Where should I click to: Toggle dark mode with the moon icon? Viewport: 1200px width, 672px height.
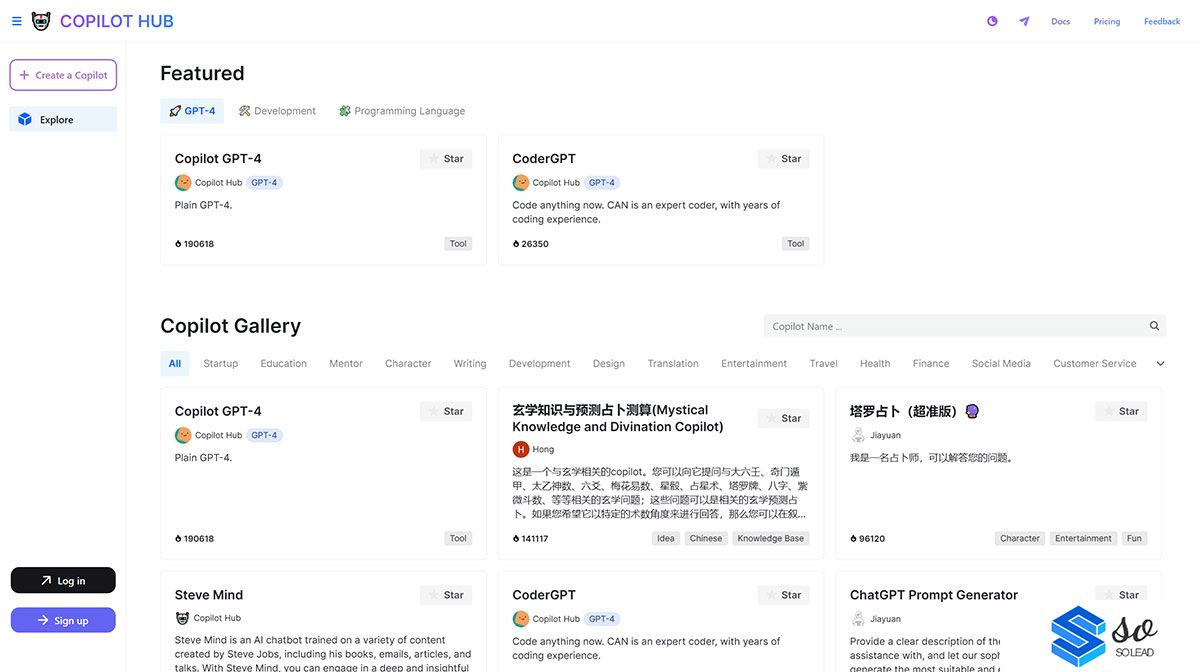click(992, 21)
